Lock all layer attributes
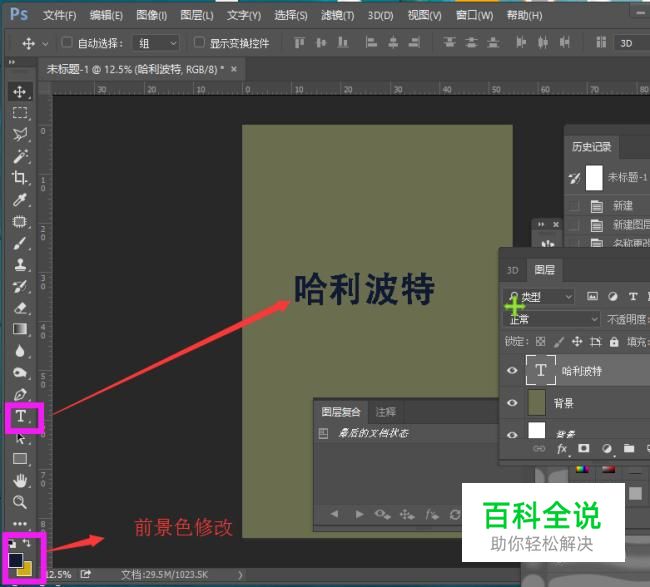 click(614, 342)
